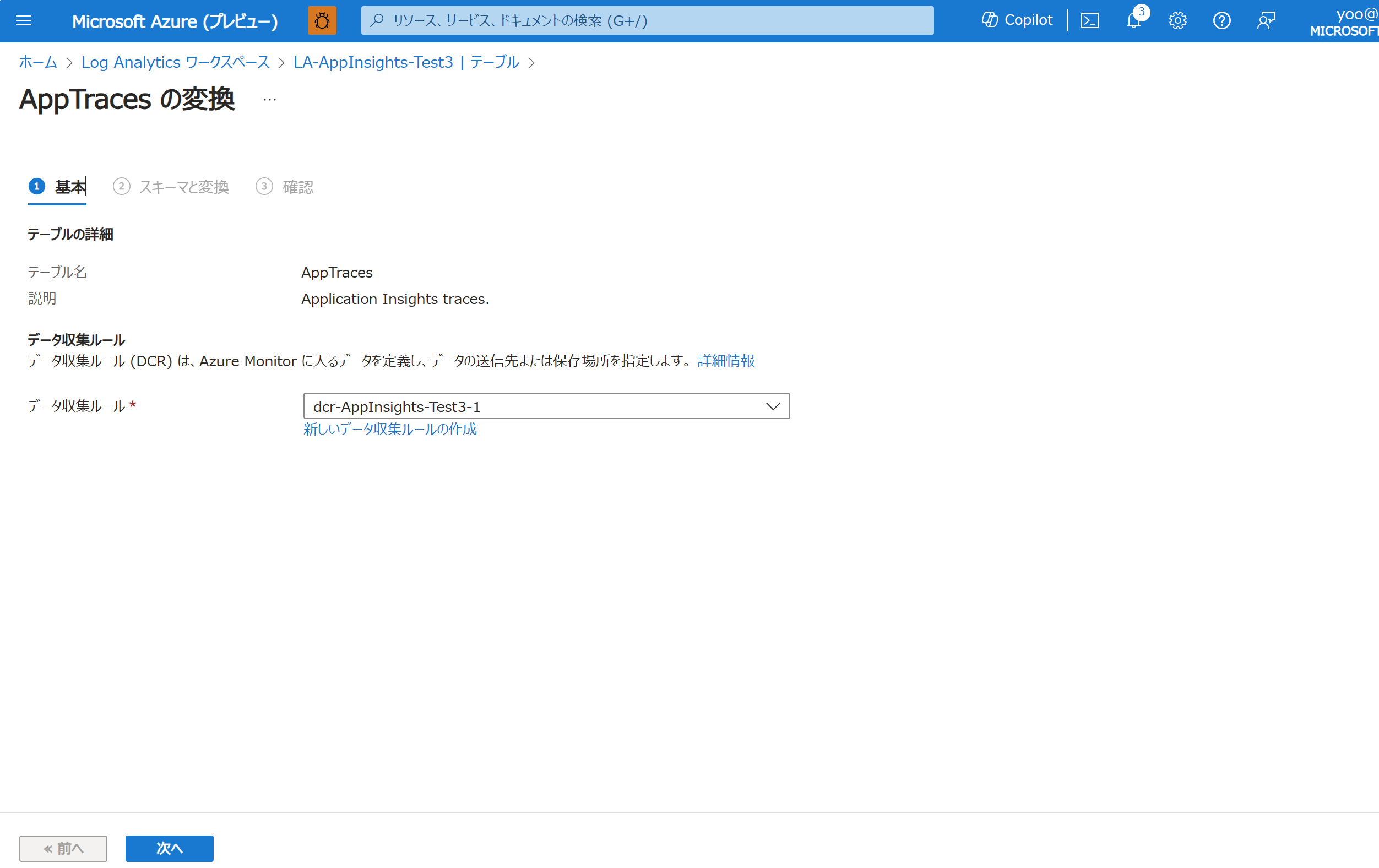Screen dimensions: 1379x868
Task: Click the feedback icon
Action: coord(1266,20)
